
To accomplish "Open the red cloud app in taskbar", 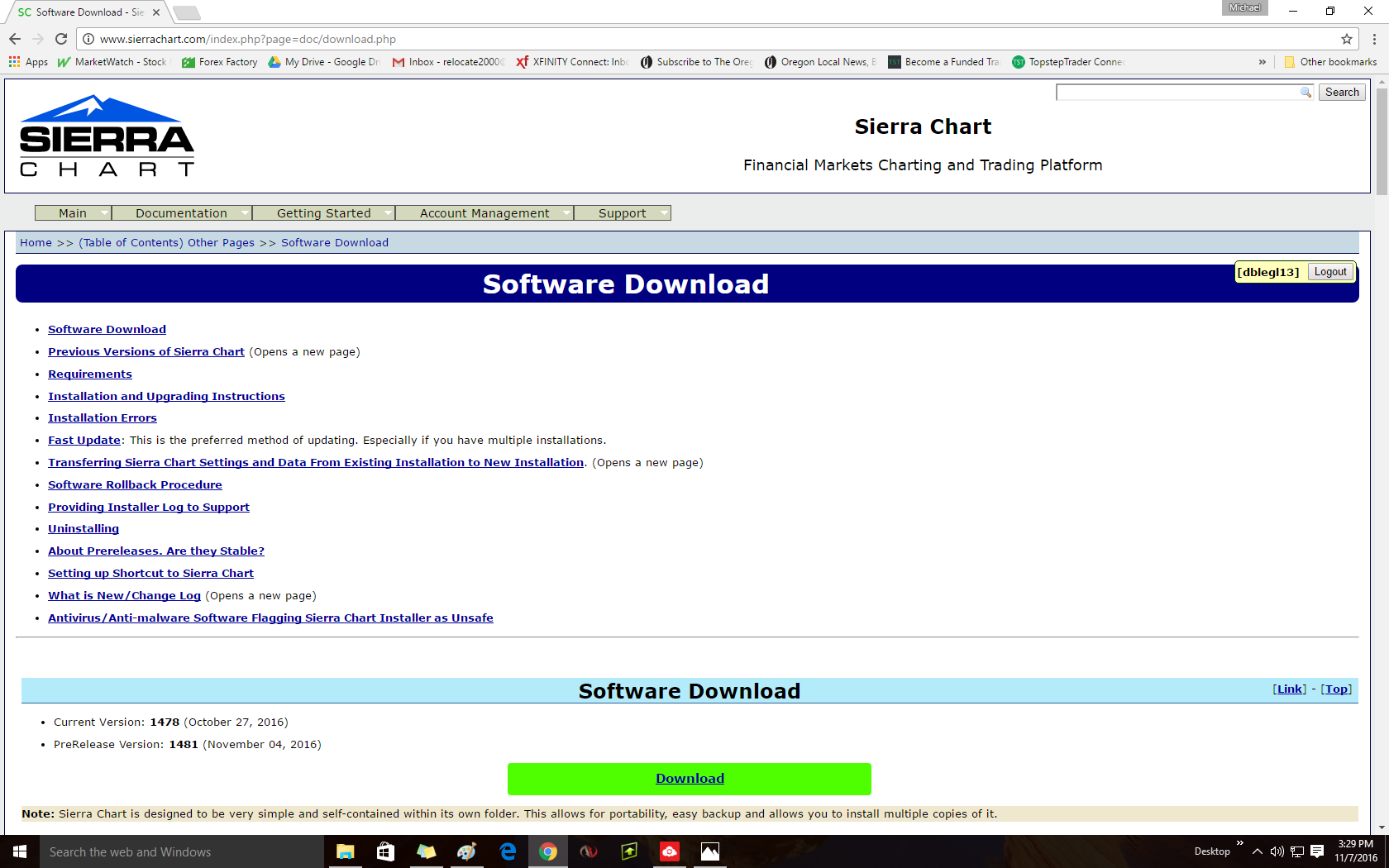I will (x=670, y=851).
